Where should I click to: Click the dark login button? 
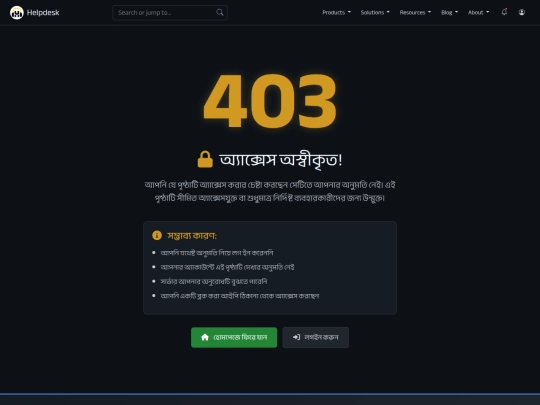[x=315, y=337]
